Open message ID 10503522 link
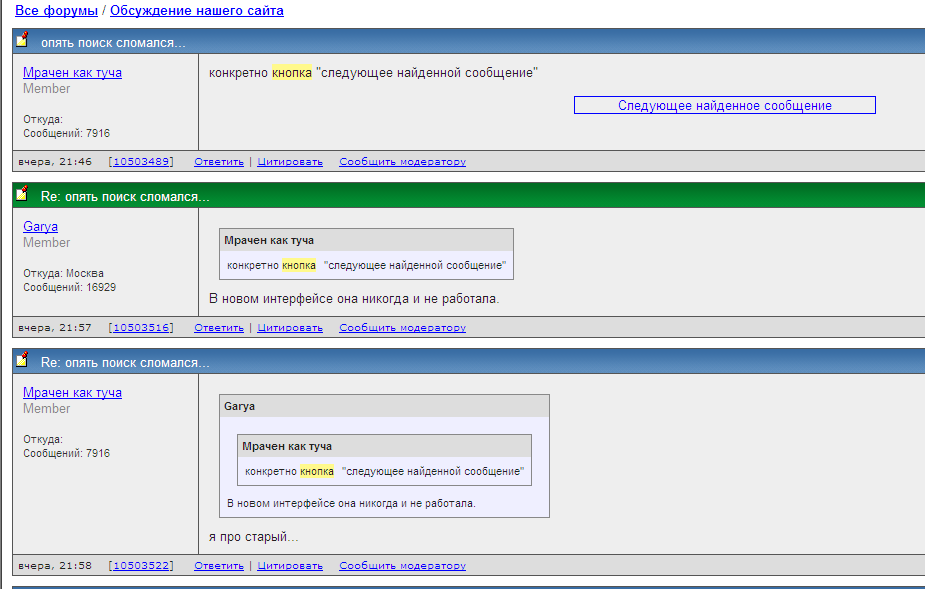Viewport: 925px width, 589px height. click(x=140, y=566)
